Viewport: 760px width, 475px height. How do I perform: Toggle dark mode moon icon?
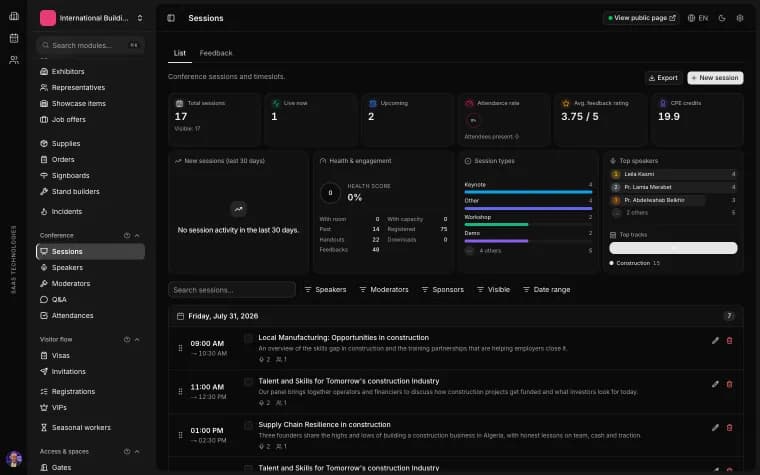tap(722, 18)
